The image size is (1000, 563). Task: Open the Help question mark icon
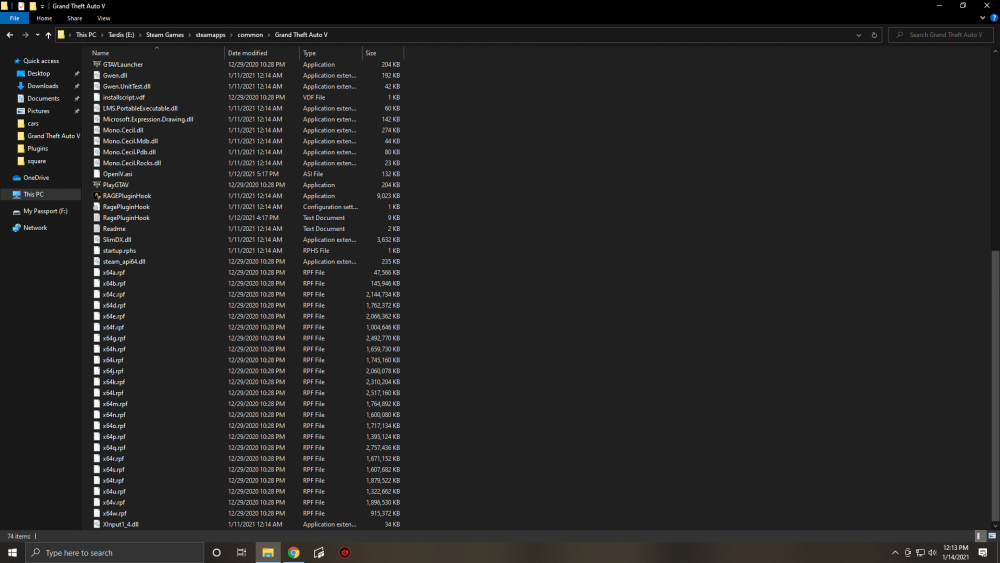pos(994,18)
